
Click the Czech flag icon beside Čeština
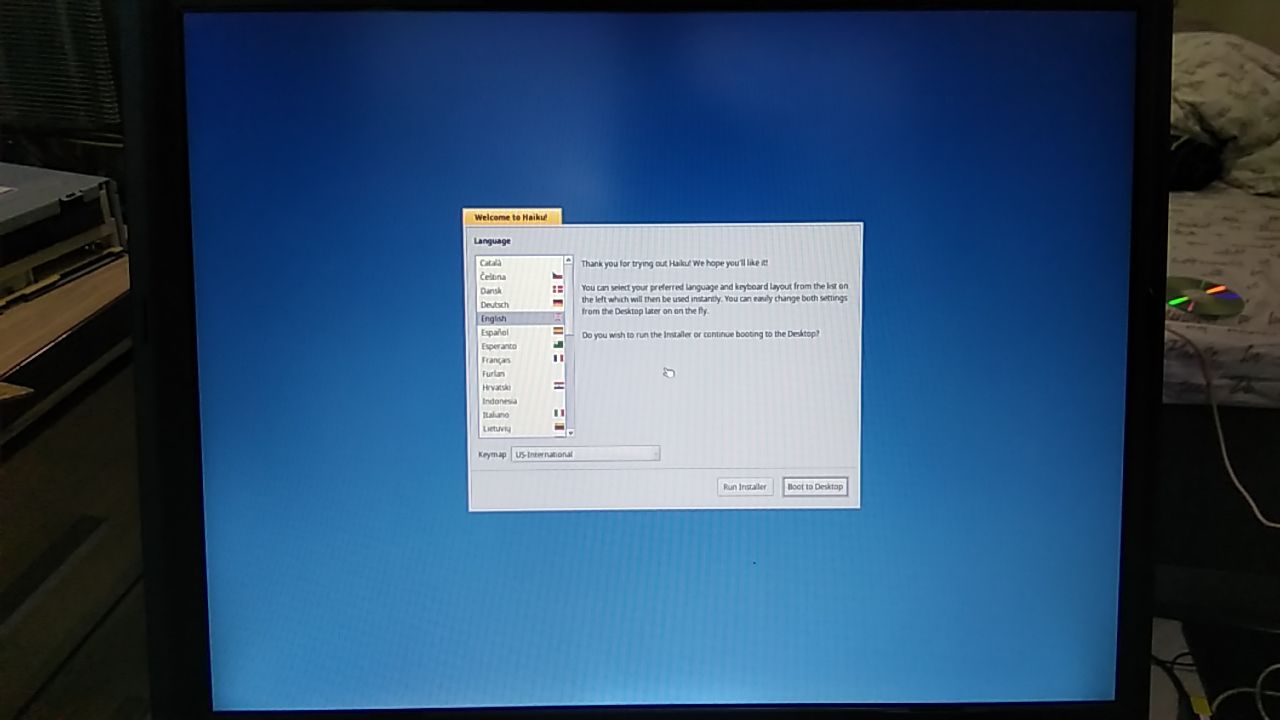[x=558, y=276]
